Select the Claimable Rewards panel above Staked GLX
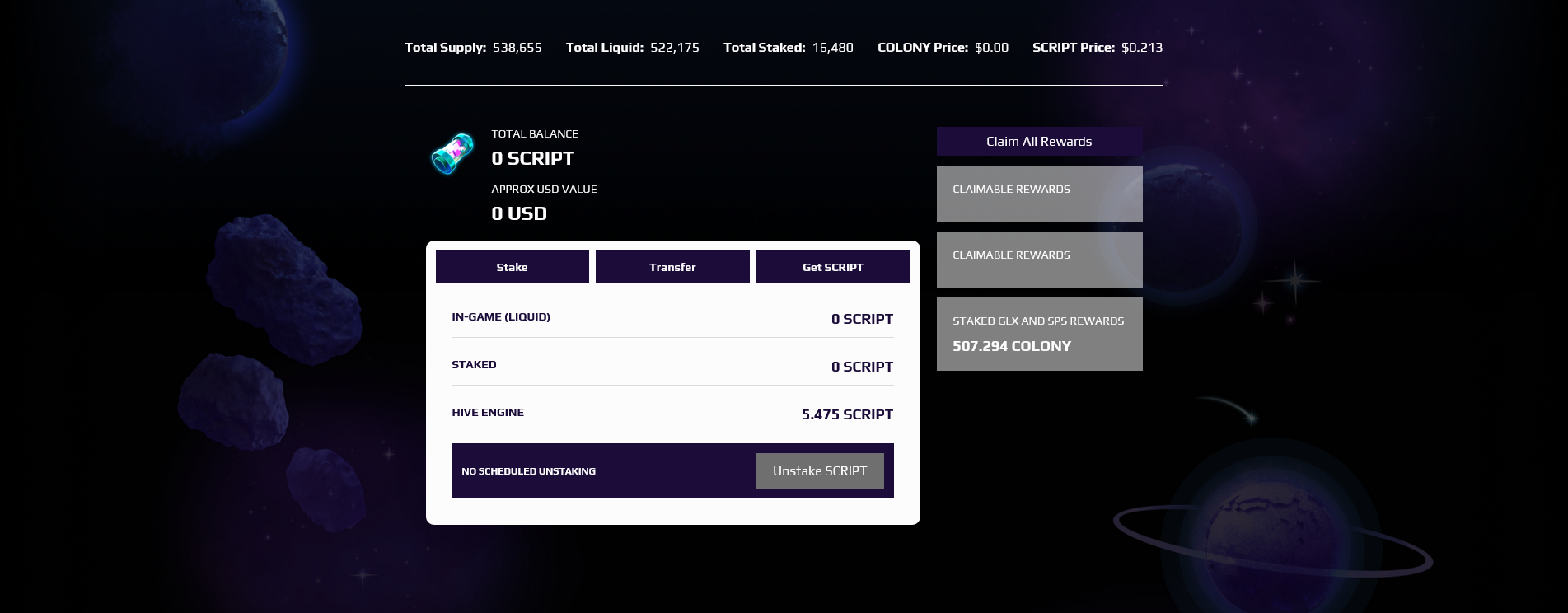Viewport: 1568px width, 613px height. pos(1039,260)
